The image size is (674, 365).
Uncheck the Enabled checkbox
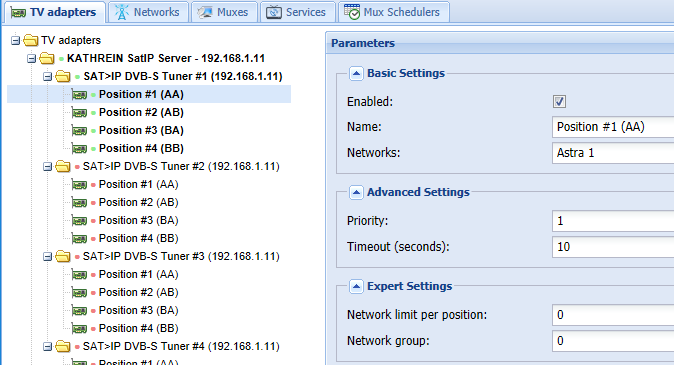point(559,101)
